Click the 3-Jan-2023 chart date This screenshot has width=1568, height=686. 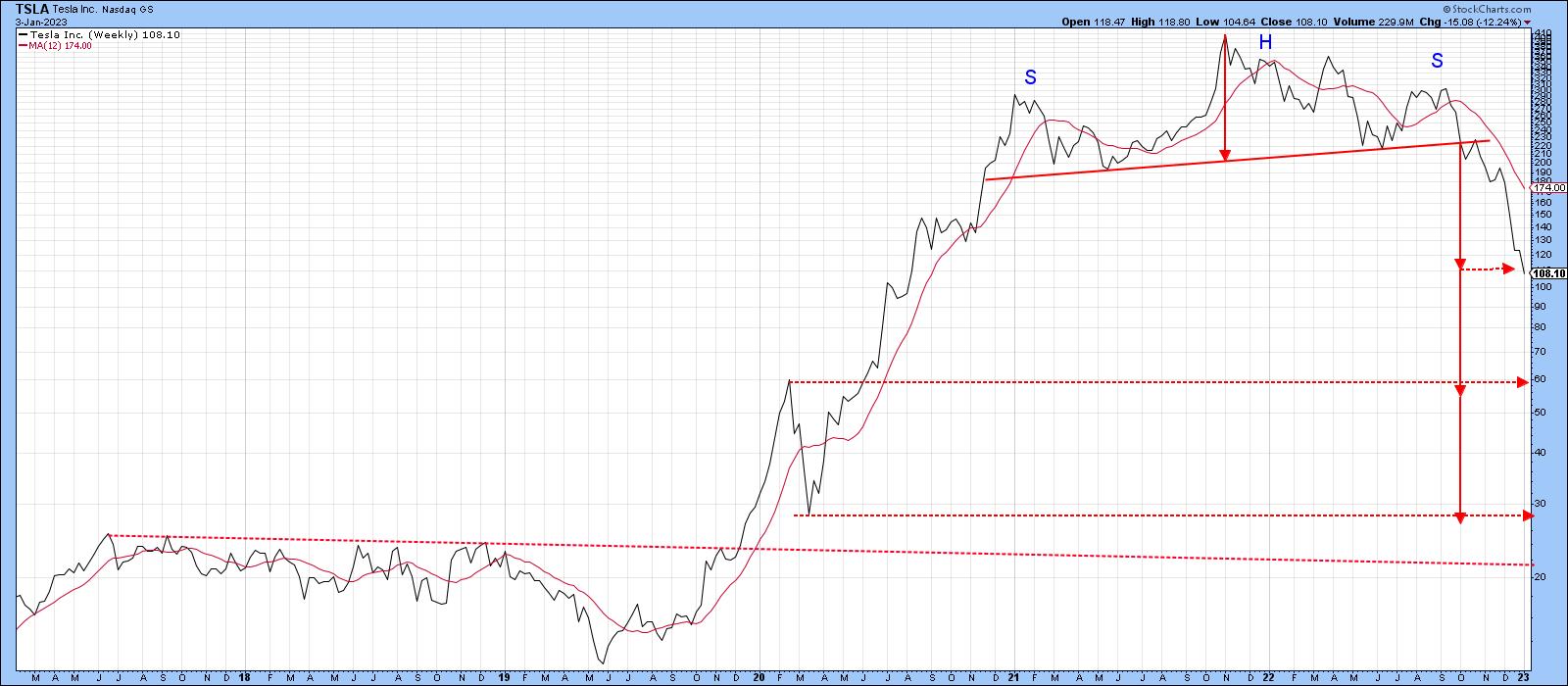coord(40,22)
